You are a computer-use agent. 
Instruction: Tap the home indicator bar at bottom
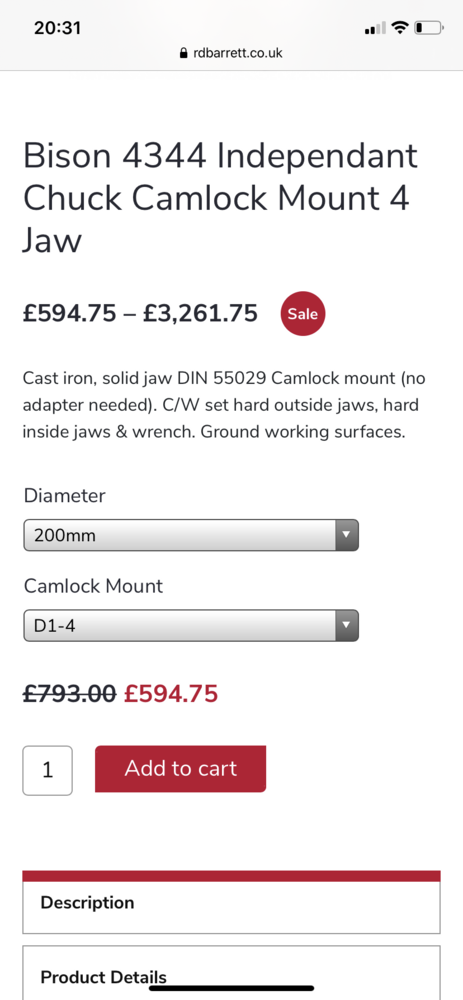[232, 988]
